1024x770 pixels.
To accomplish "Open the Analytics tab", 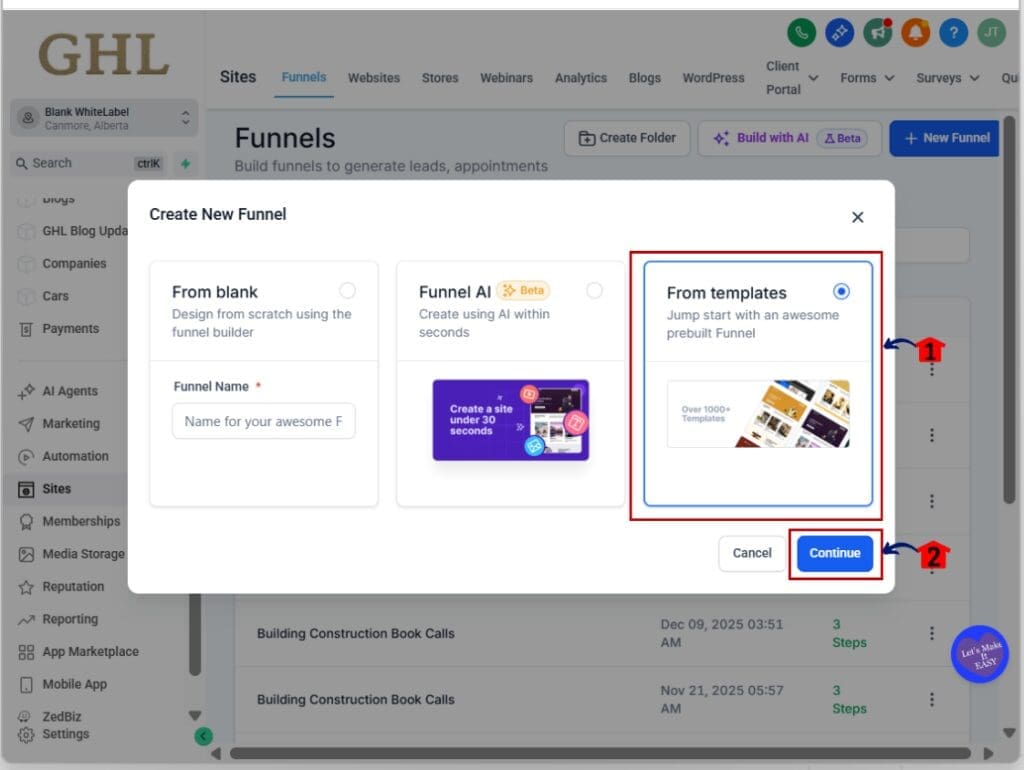I will coord(580,77).
